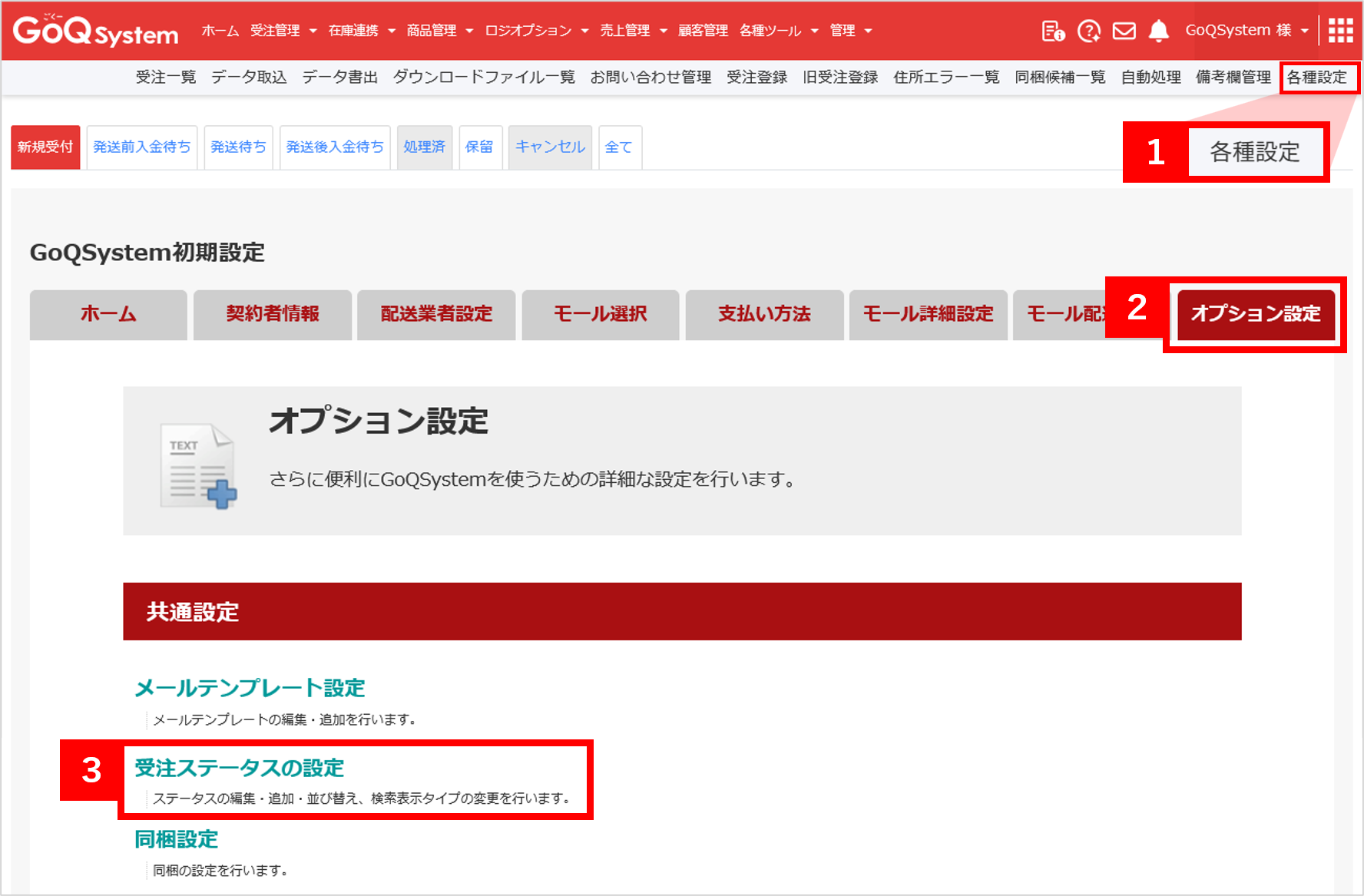Switch to the 配送業者設定 tab

point(436,314)
